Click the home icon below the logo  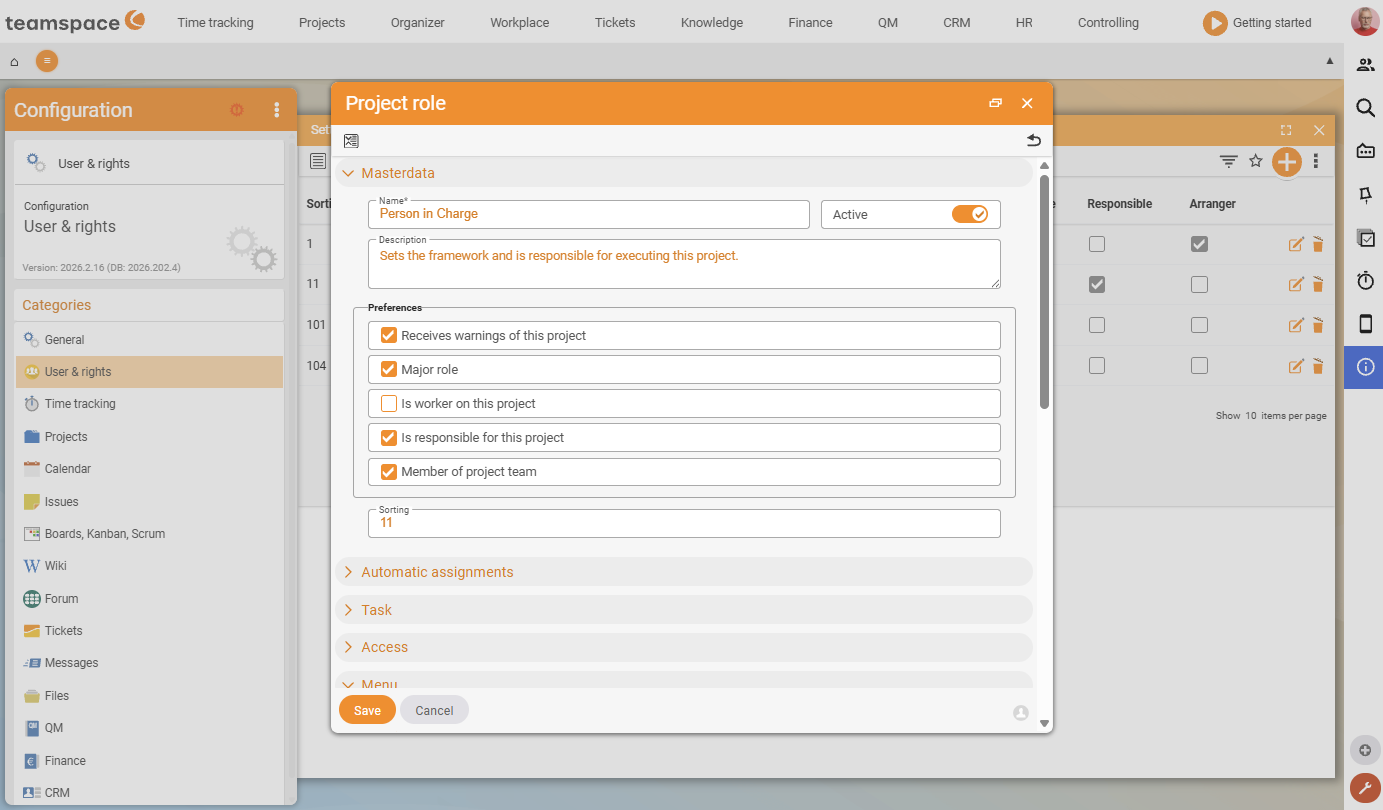point(14,62)
